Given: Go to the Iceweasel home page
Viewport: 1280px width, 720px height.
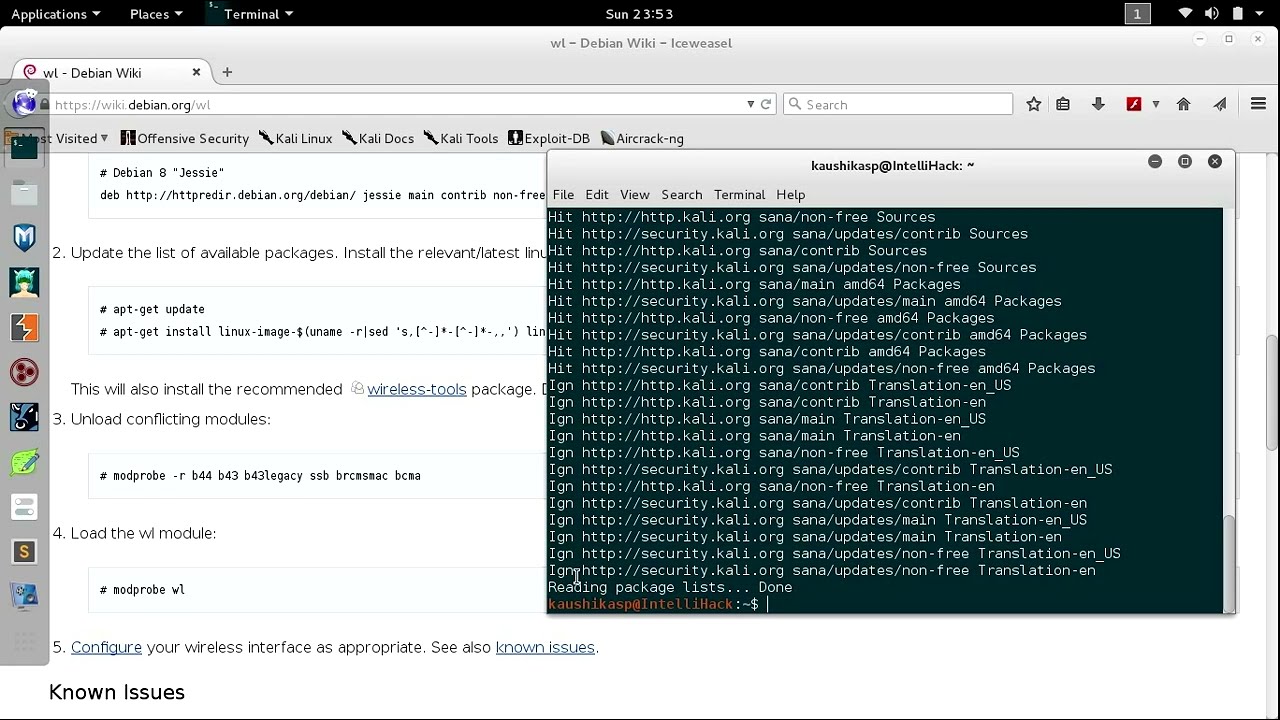Looking at the screenshot, I should click(1184, 104).
